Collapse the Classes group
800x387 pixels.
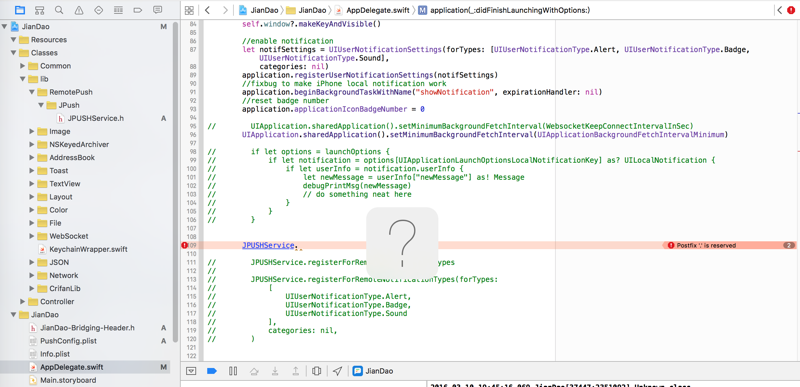(13, 53)
